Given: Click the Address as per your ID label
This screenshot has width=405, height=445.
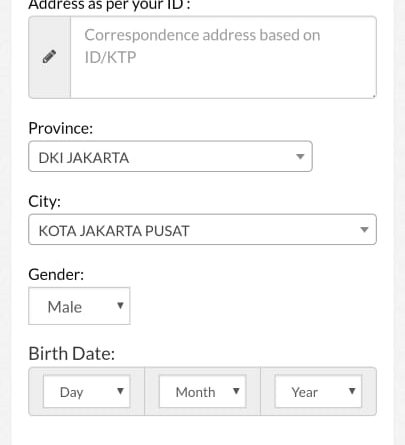Looking at the screenshot, I should [109, 5].
